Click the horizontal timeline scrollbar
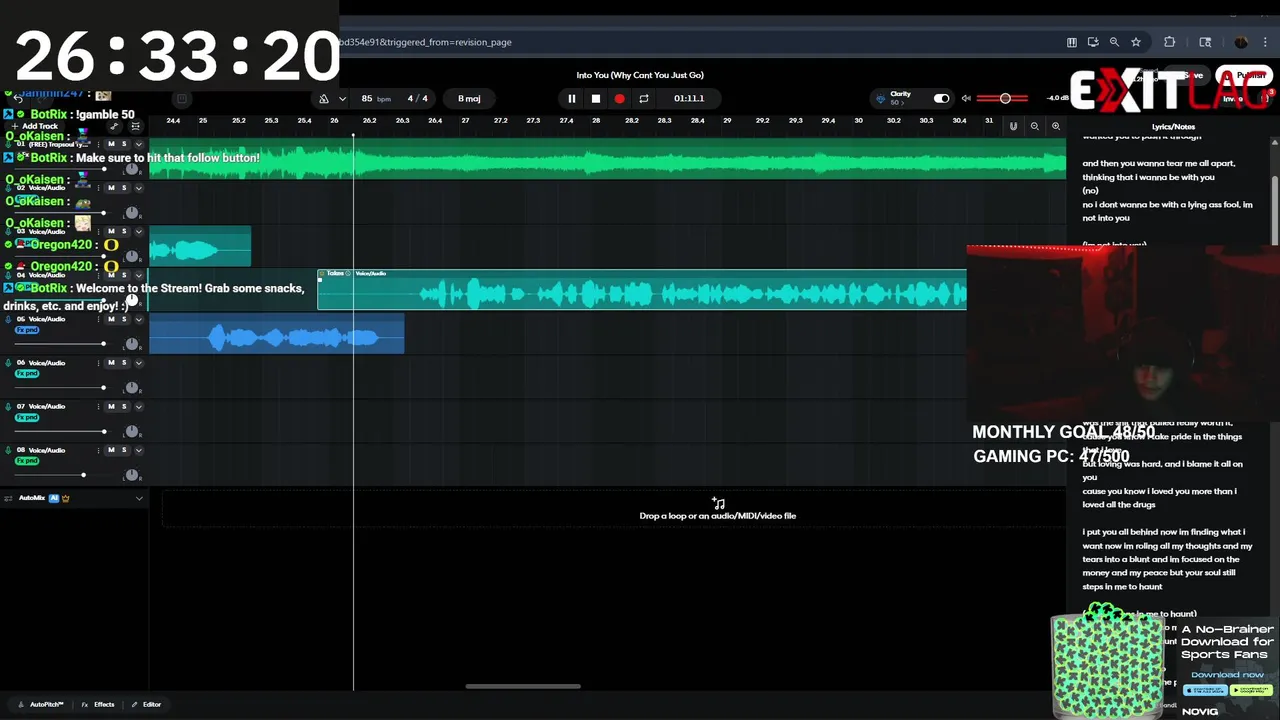 [523, 686]
